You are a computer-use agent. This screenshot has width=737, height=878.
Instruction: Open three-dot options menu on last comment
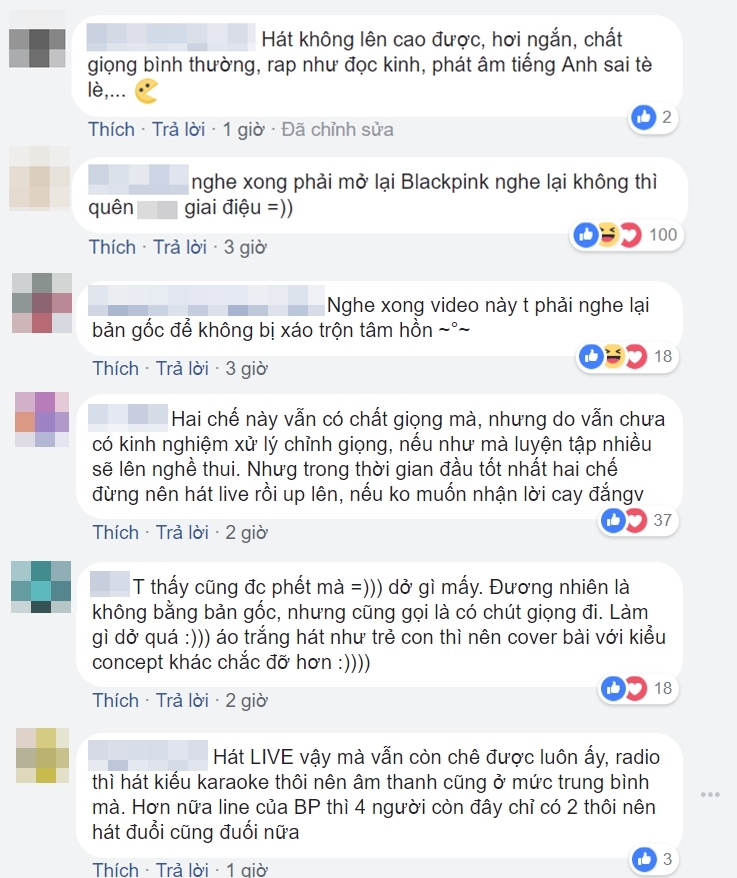click(x=710, y=795)
